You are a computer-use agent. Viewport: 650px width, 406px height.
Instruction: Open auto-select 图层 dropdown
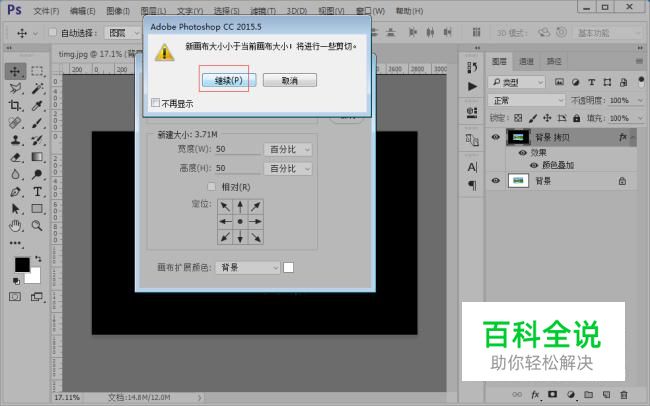click(124, 33)
